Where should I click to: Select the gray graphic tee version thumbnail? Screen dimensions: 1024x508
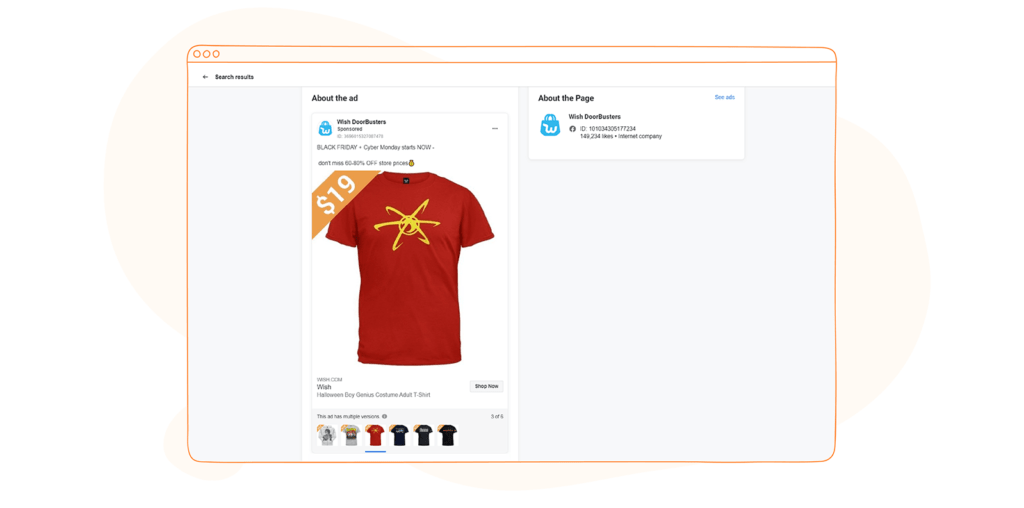coord(351,435)
